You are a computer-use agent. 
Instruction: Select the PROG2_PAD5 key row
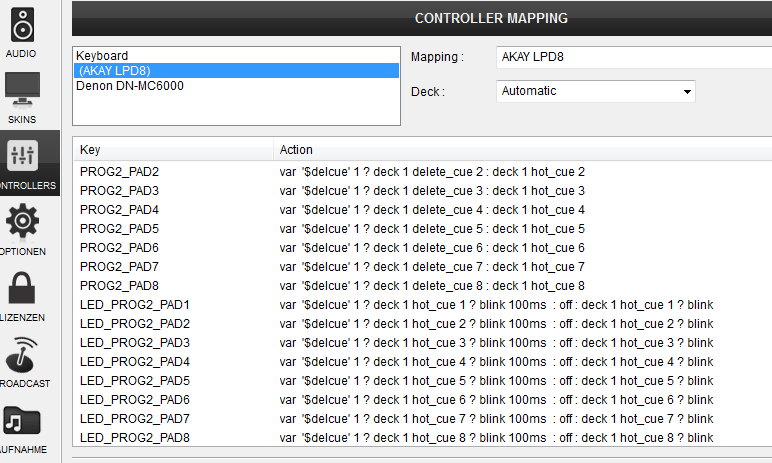coord(423,229)
